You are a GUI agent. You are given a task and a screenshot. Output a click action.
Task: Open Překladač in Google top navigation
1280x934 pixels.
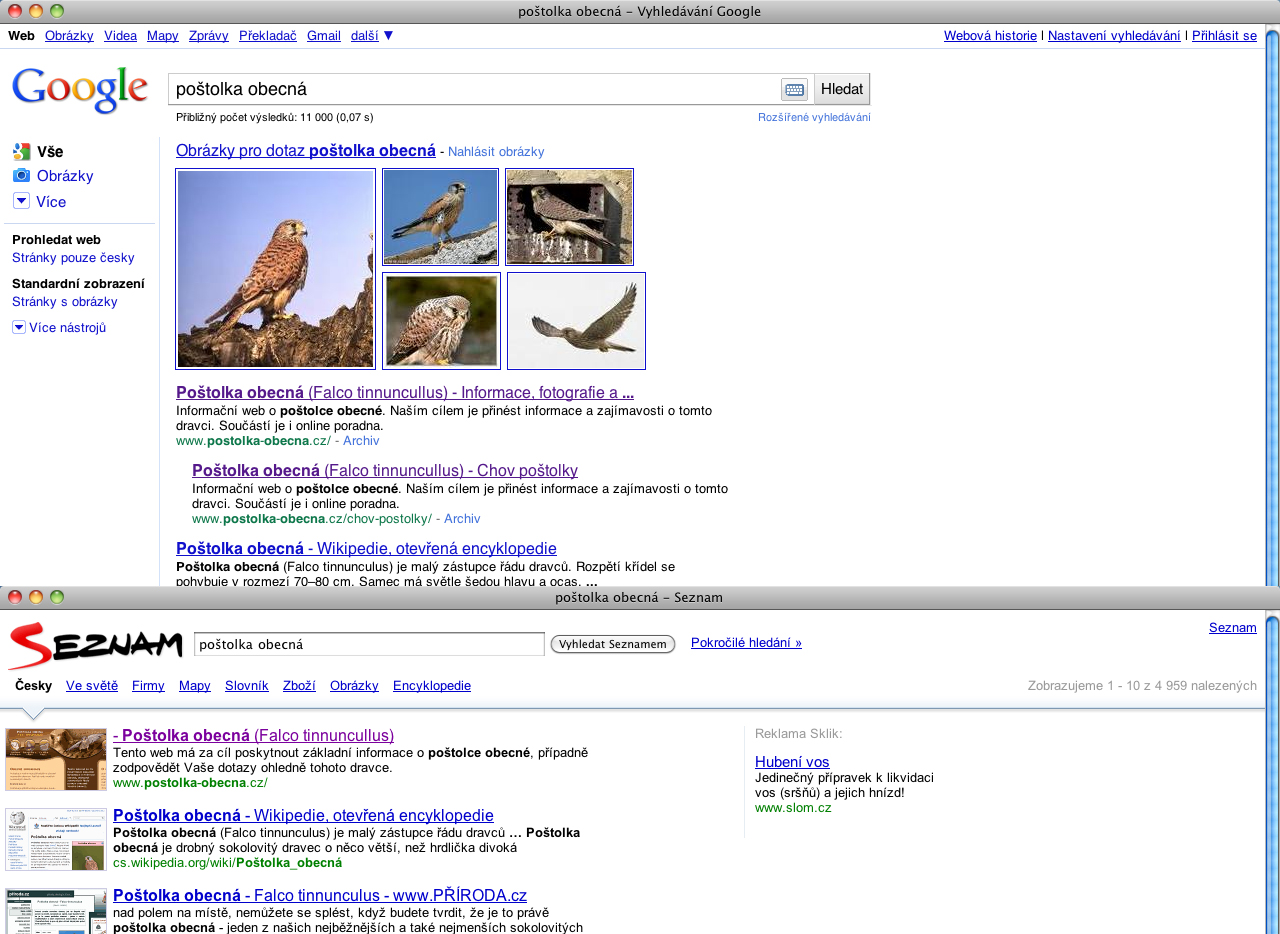point(268,35)
